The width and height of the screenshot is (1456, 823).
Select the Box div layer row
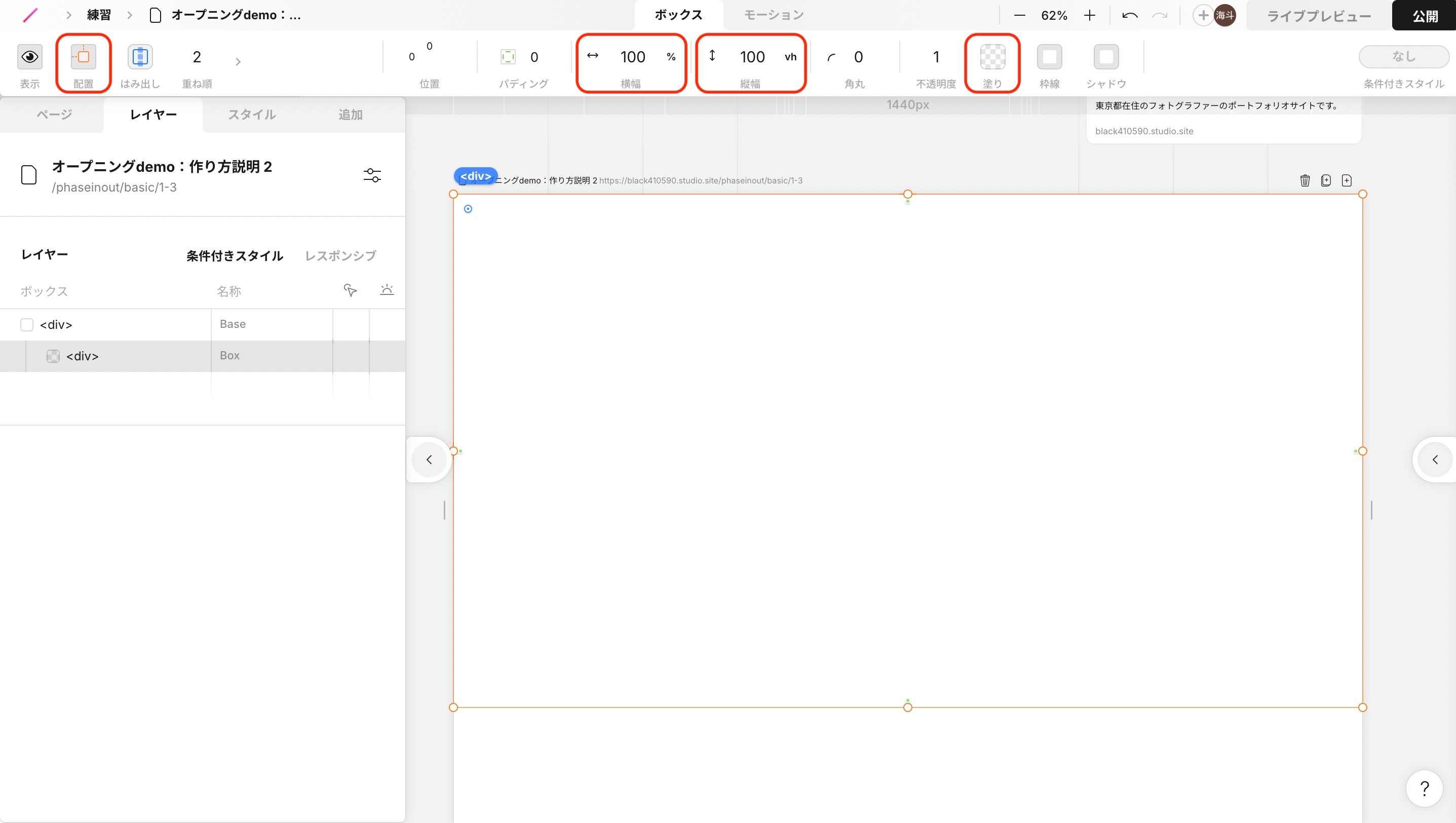pyautogui.click(x=83, y=356)
